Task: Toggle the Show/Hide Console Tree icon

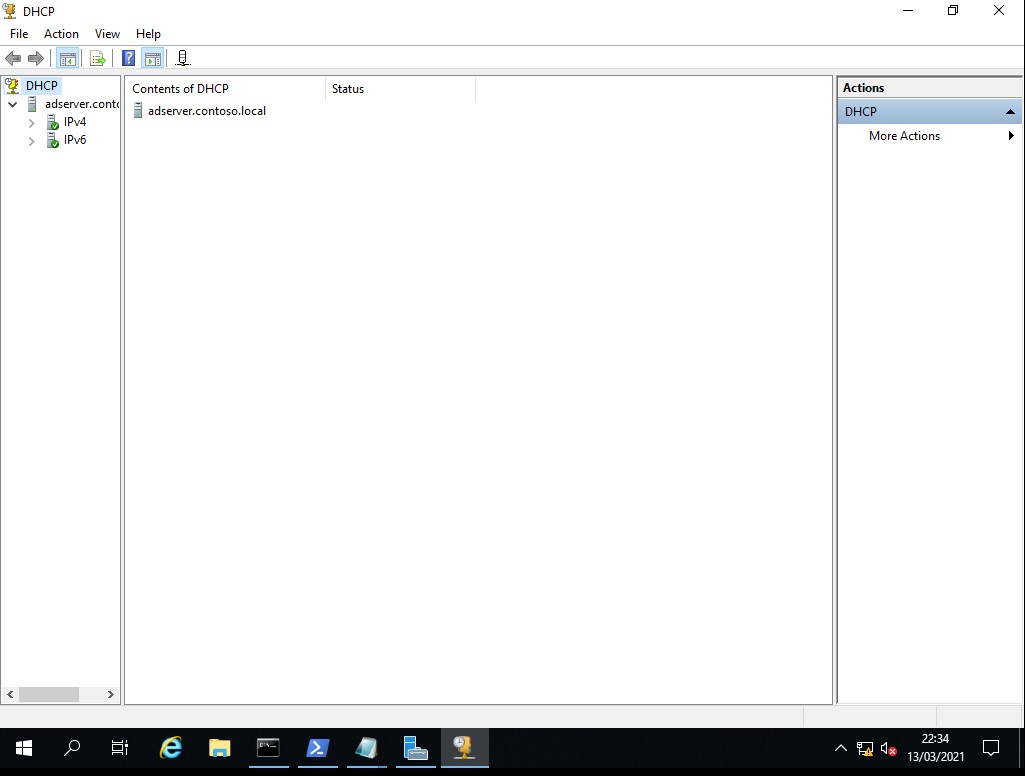Action: (x=68, y=59)
